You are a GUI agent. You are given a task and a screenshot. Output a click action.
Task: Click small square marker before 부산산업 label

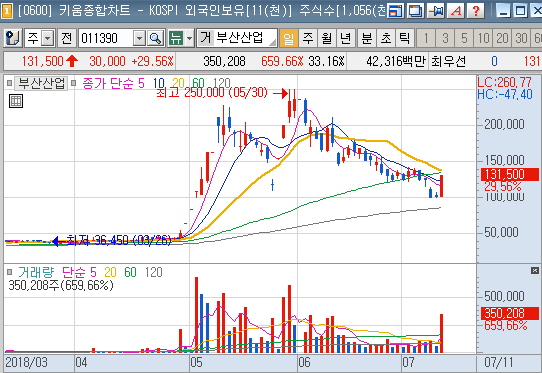pyautogui.click(x=9, y=83)
